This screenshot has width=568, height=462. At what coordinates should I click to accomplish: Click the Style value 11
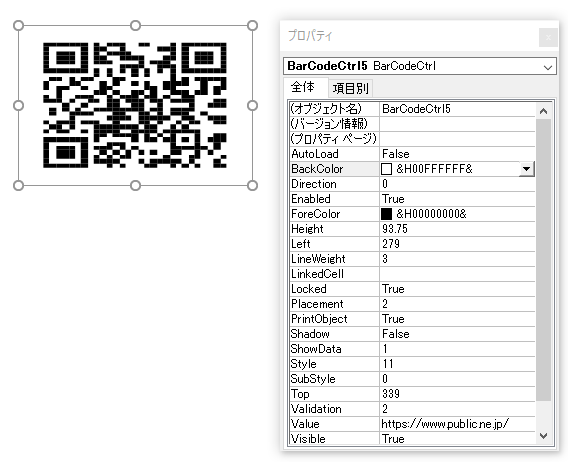(457, 364)
